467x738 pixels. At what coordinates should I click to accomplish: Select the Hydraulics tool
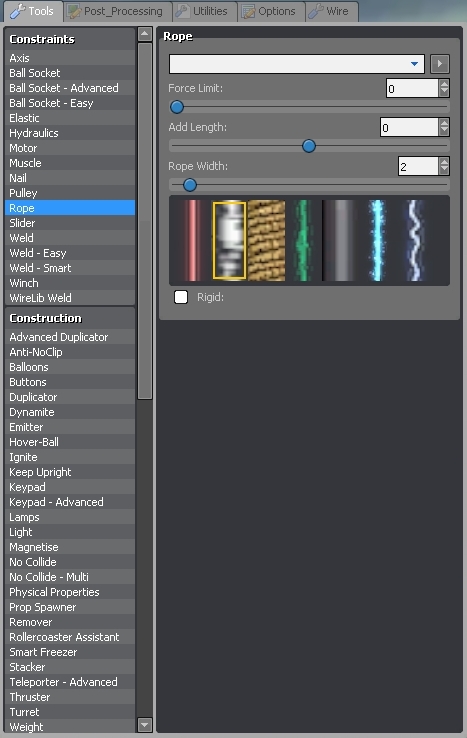[x=70, y=133]
